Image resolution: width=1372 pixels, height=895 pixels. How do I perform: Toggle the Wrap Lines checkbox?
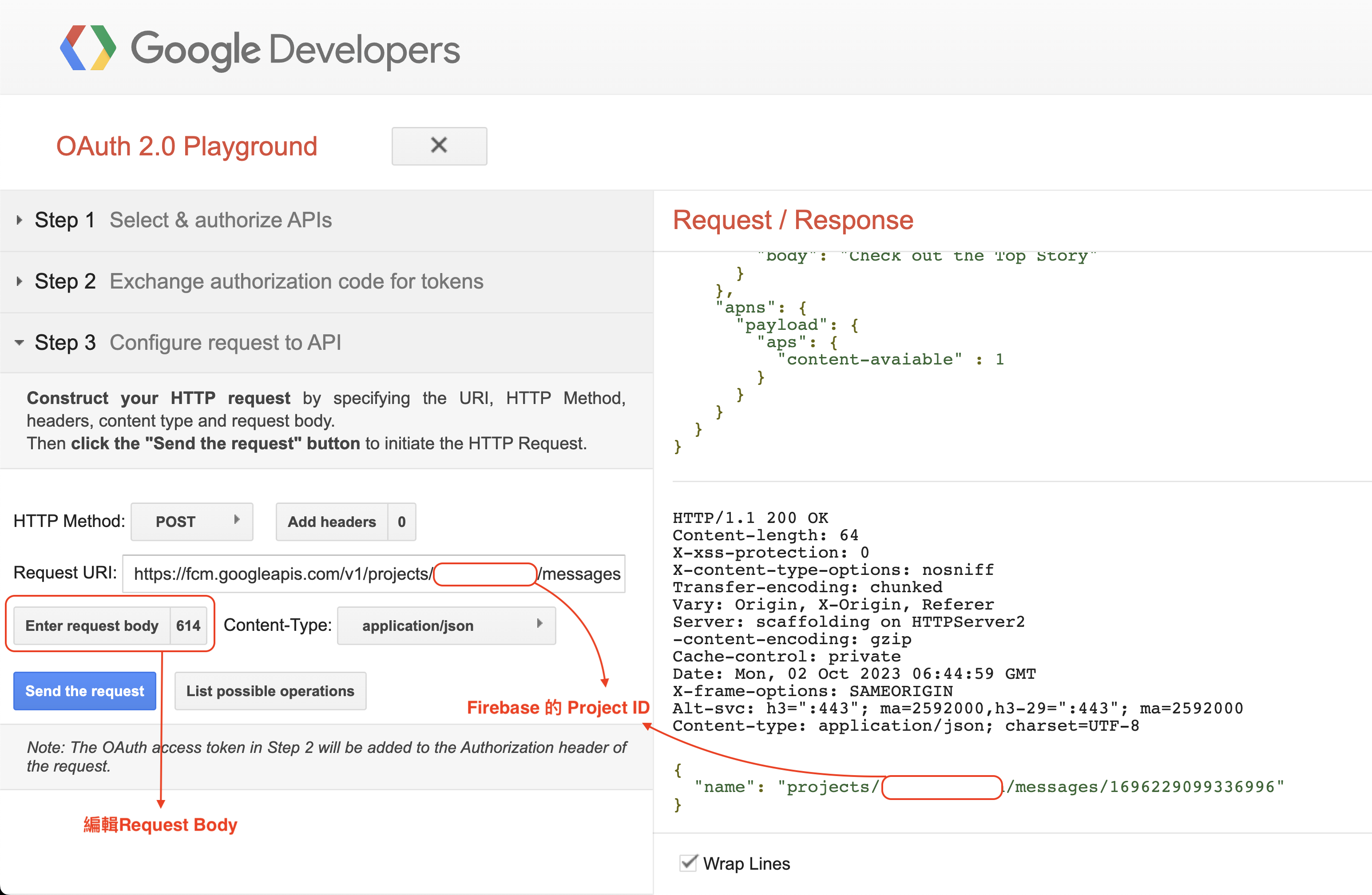tap(688, 863)
